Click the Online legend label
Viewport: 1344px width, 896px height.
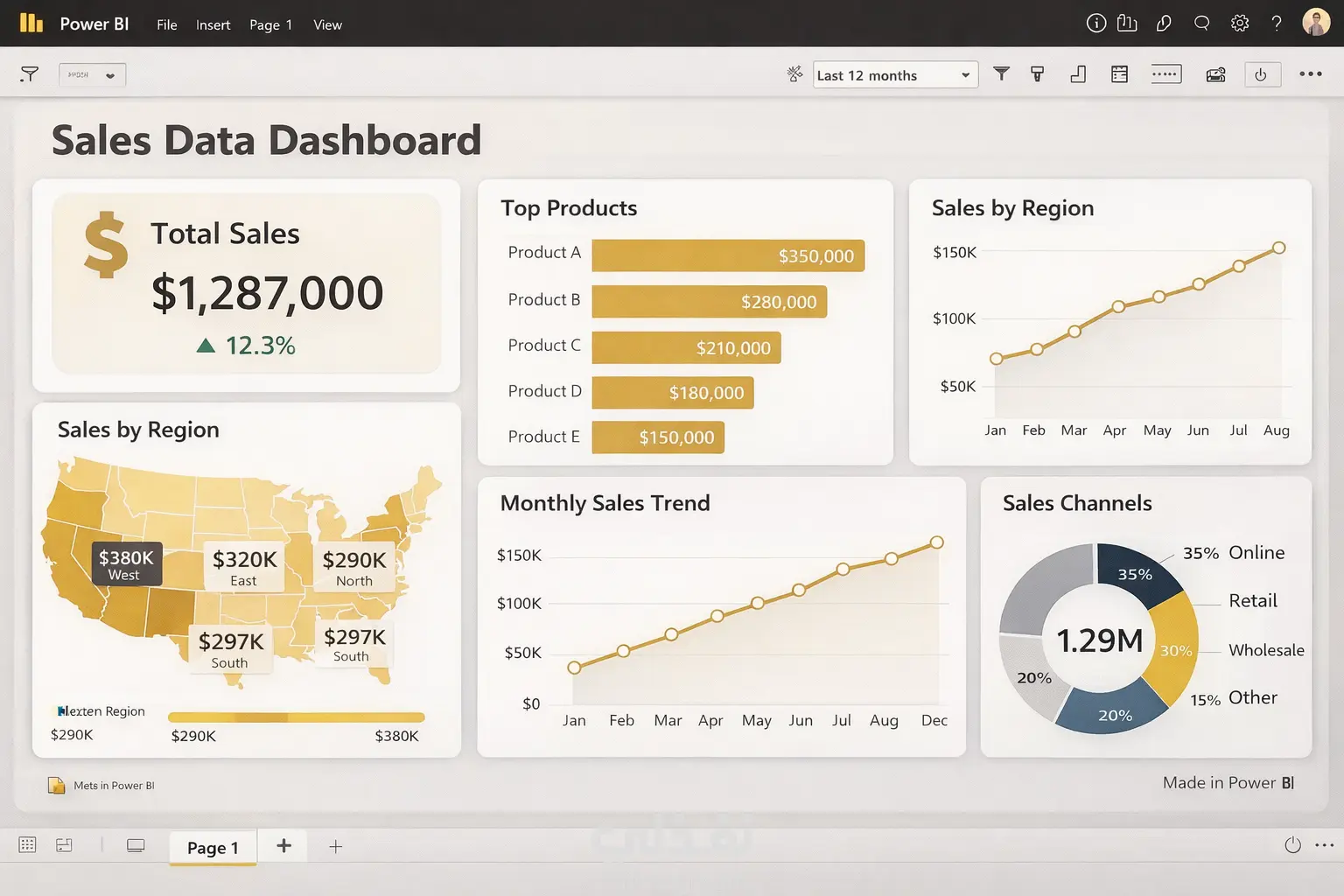point(1256,553)
